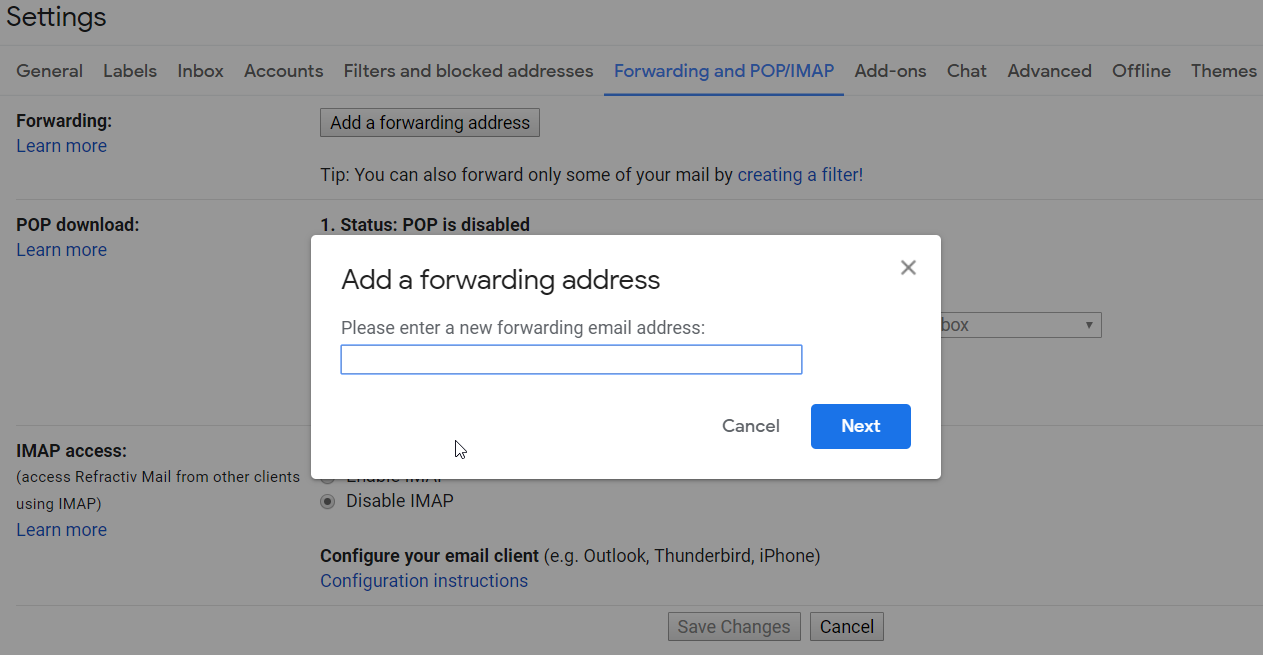Viewport: 1263px width, 655px height.
Task: Click the 'Add a forwarding address' dialog heading
Action: pos(501,279)
